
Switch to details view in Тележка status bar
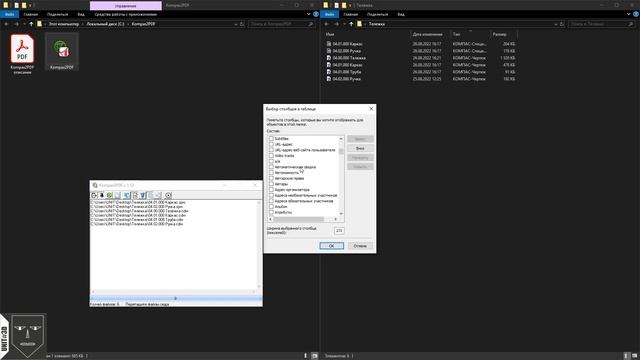coord(627,356)
